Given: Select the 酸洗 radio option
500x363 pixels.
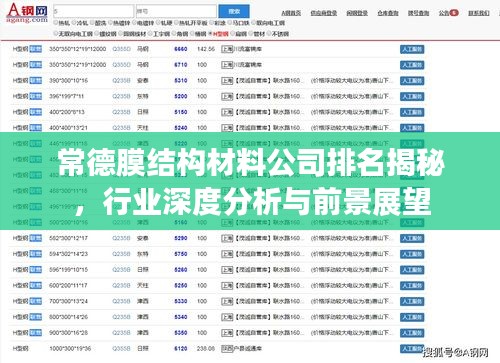Looking at the screenshot, I should click(92, 23).
